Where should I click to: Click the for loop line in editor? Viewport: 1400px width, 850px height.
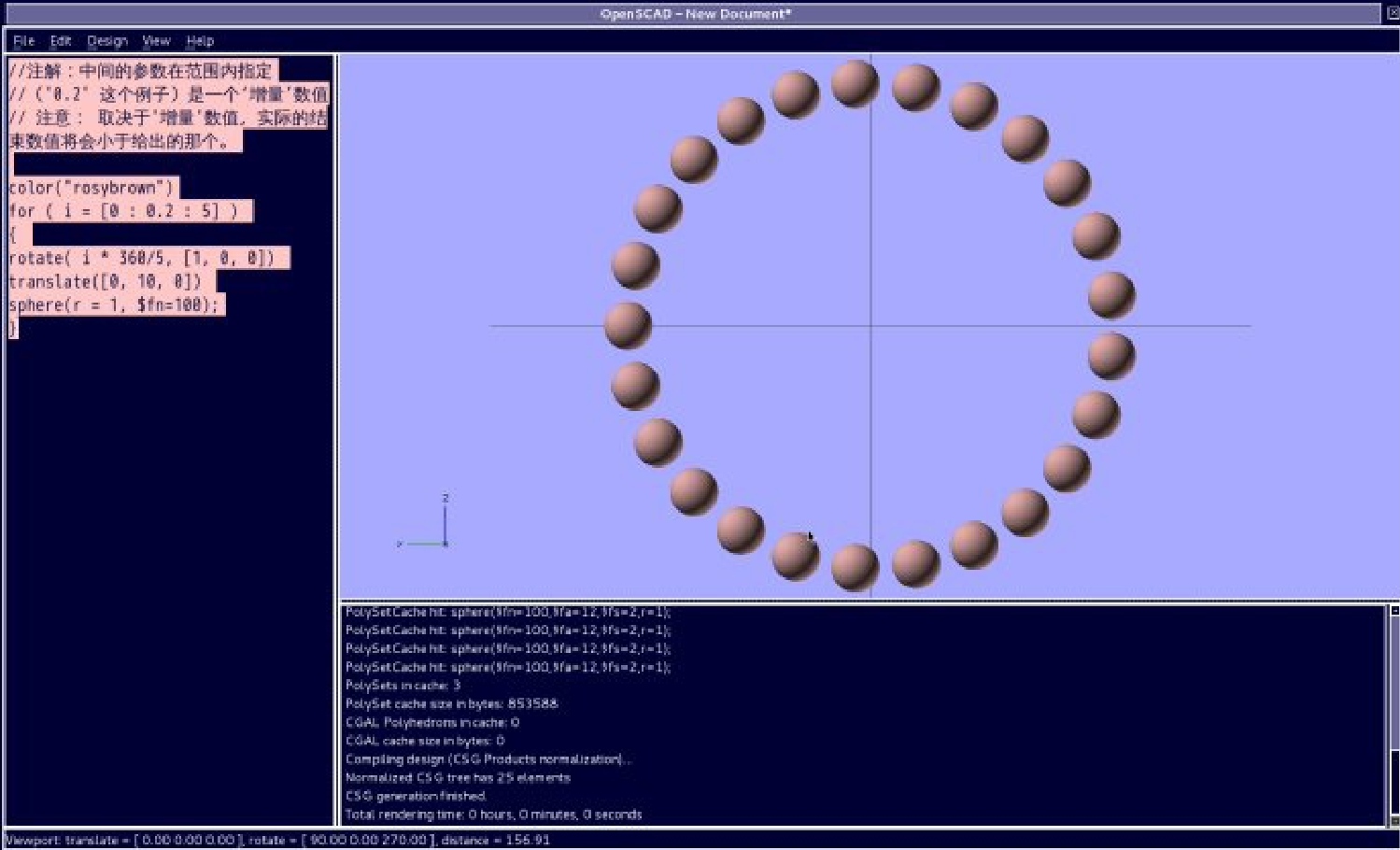pos(129,211)
